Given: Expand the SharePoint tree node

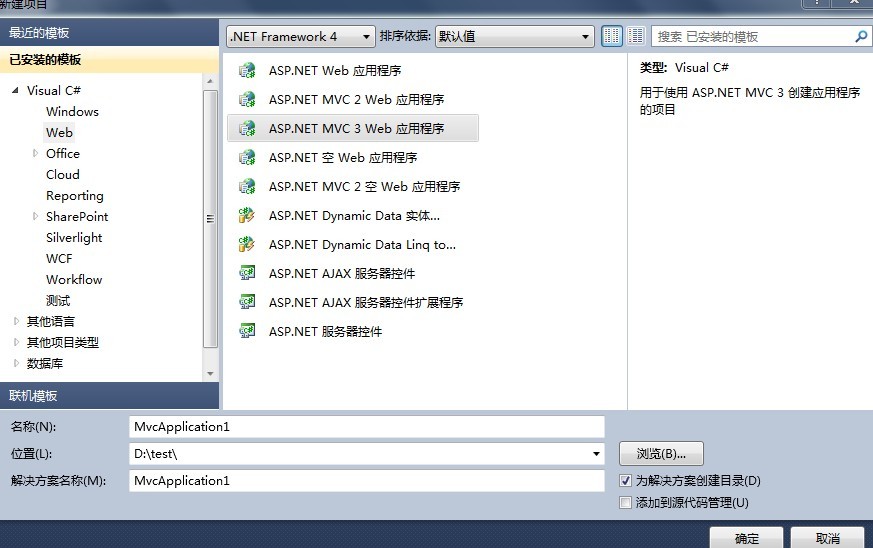Looking at the screenshot, I should [x=35, y=216].
